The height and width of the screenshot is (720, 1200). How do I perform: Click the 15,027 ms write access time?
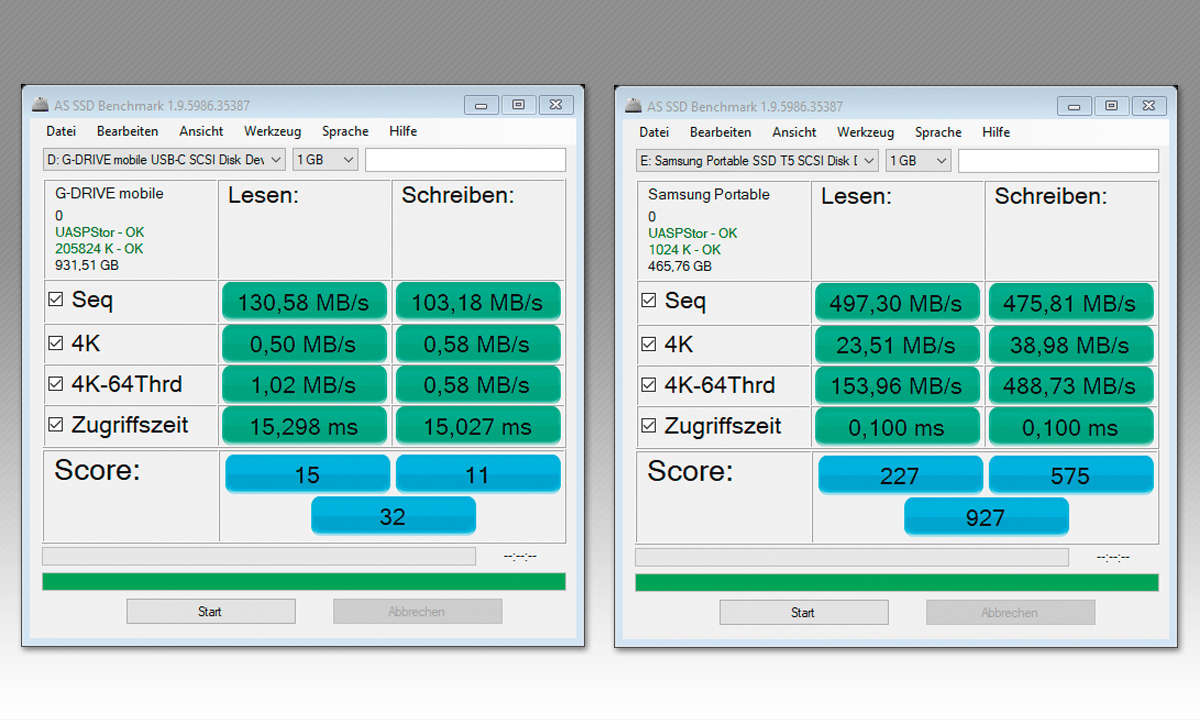pos(478,425)
